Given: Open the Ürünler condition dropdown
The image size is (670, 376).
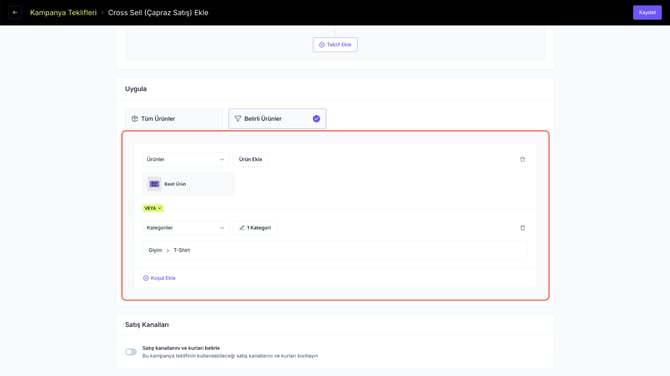Looking at the screenshot, I should click(x=185, y=159).
